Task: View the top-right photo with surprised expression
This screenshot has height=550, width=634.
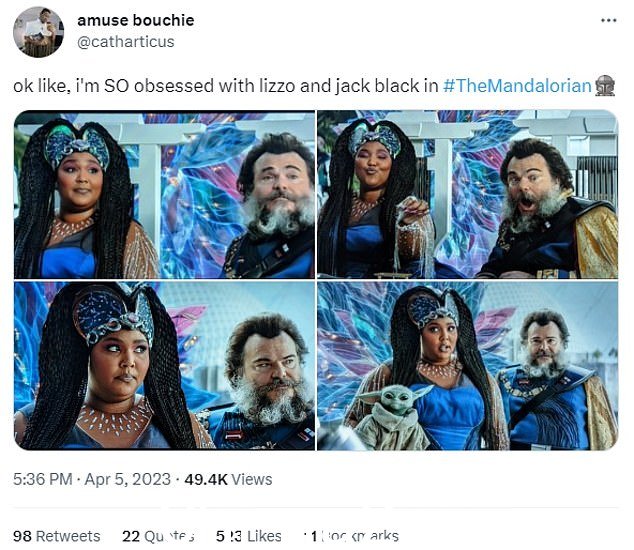Action: [467, 194]
